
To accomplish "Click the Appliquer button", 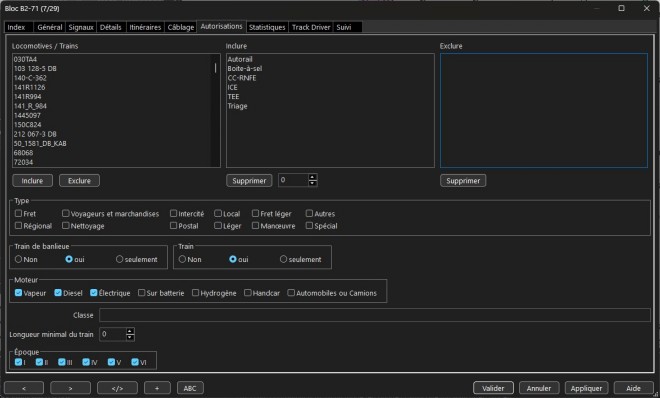I will coord(586,388).
